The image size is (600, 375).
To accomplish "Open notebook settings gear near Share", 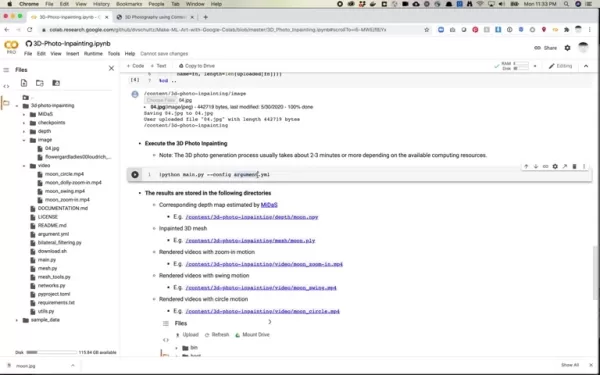I will coord(567,48).
